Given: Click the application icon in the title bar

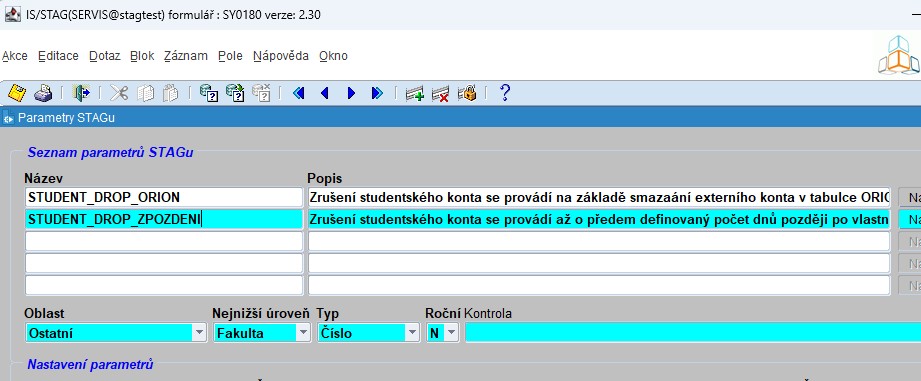Looking at the screenshot, I should (12, 14).
